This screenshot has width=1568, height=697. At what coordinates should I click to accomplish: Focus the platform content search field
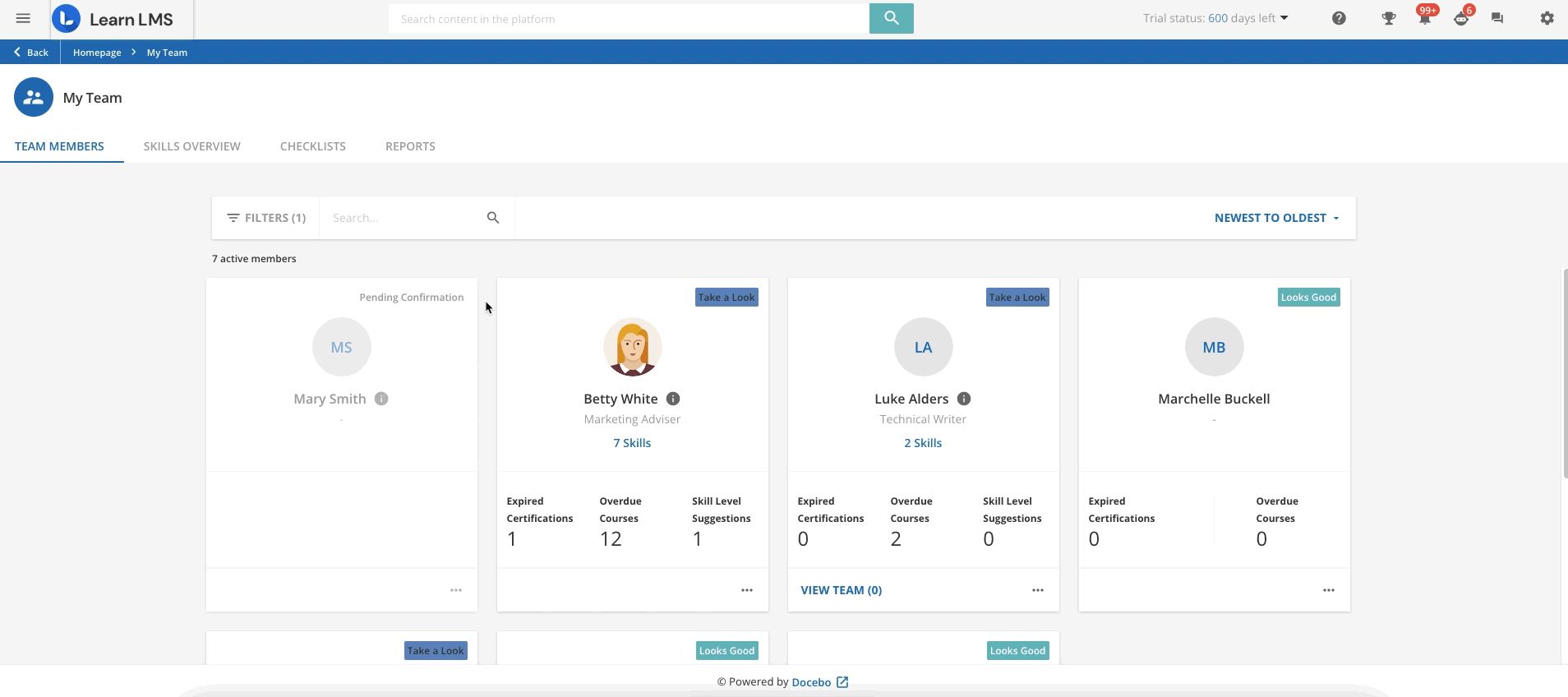pyautogui.click(x=629, y=18)
